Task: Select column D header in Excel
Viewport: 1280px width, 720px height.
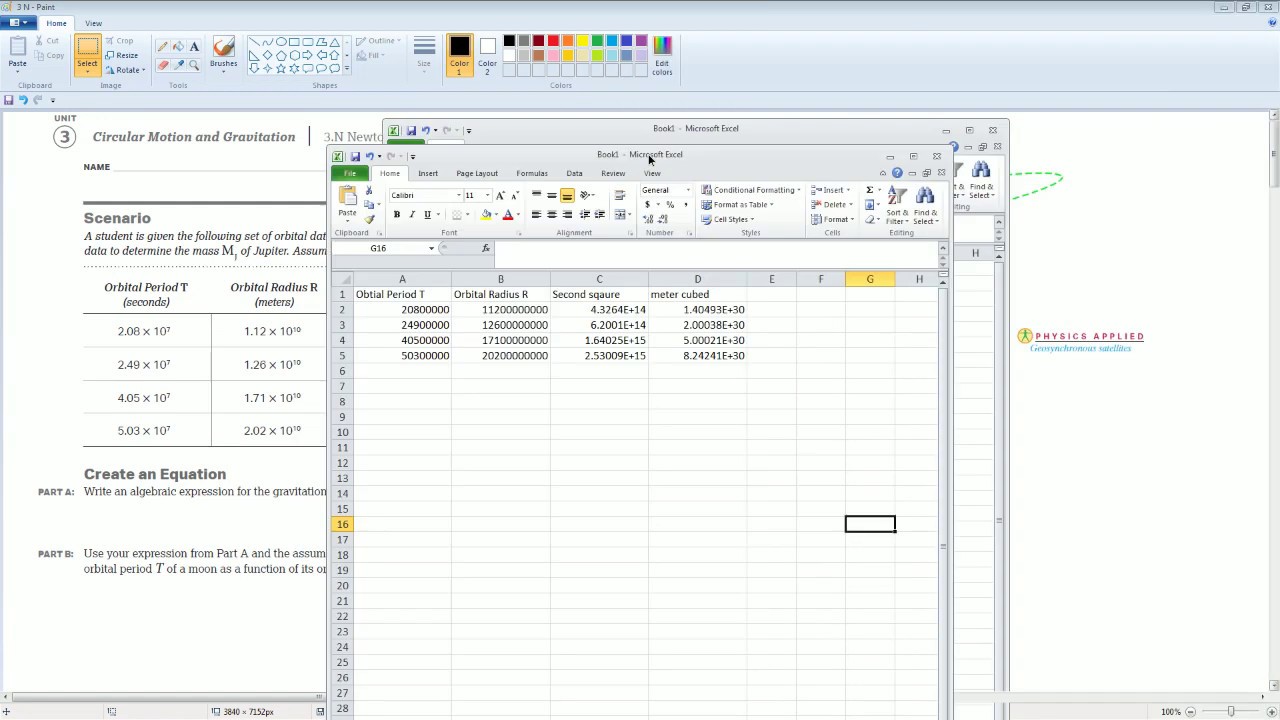Action: (x=698, y=279)
